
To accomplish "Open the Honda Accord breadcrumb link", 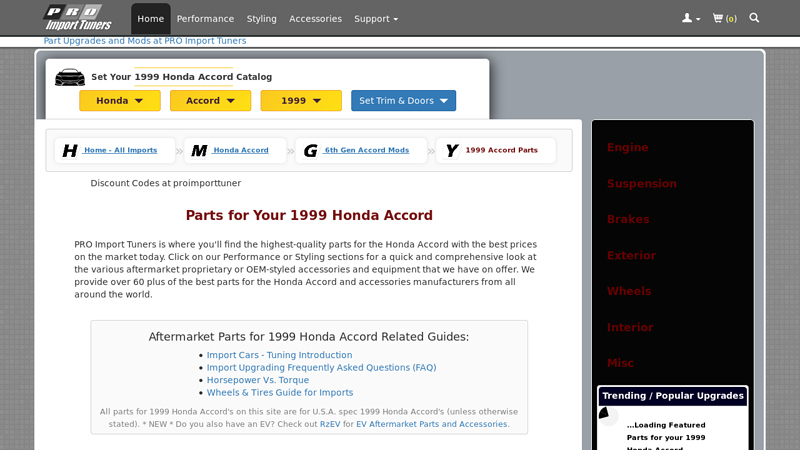I will [x=240, y=150].
